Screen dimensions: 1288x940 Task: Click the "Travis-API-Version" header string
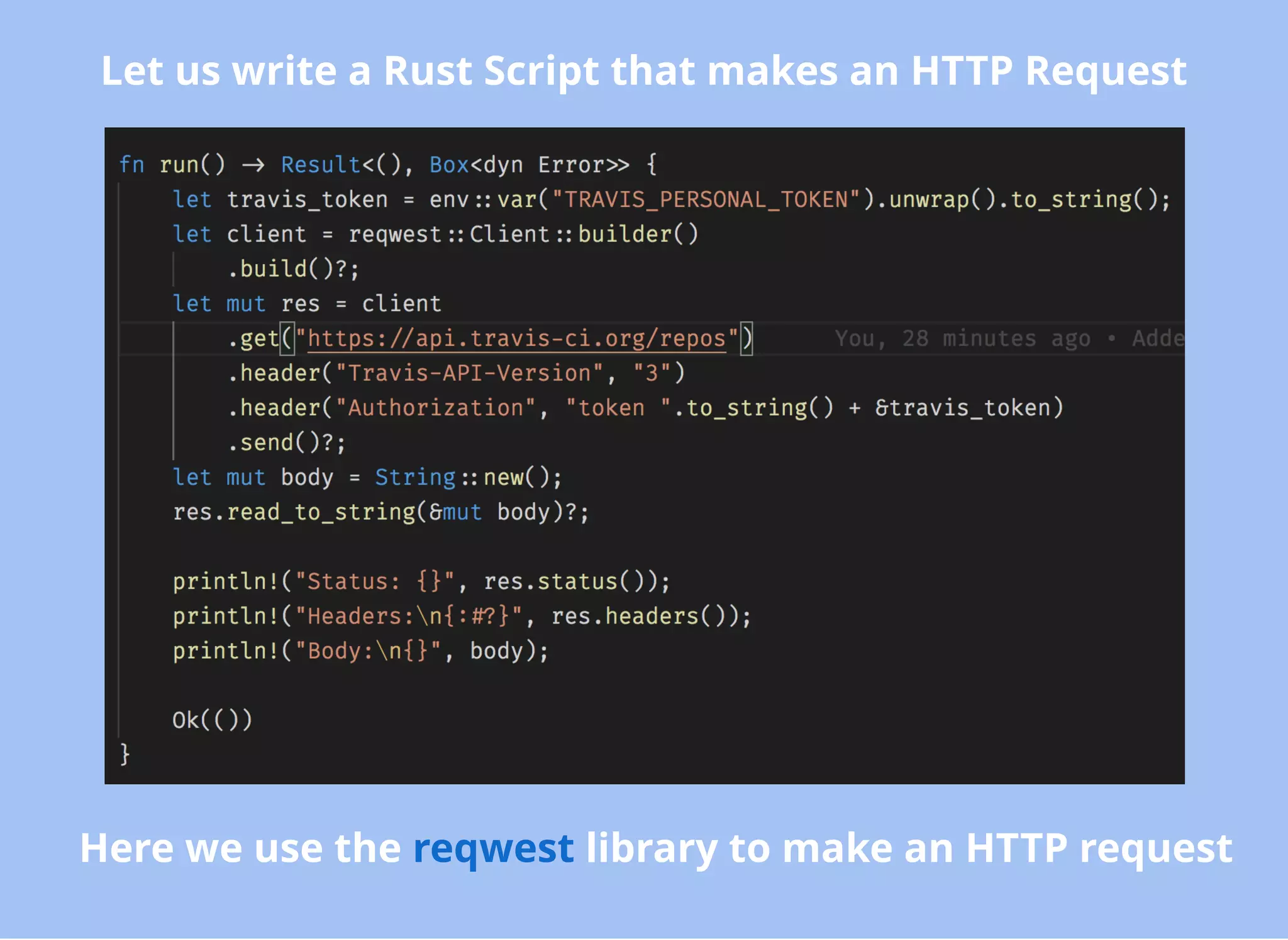click(469, 373)
